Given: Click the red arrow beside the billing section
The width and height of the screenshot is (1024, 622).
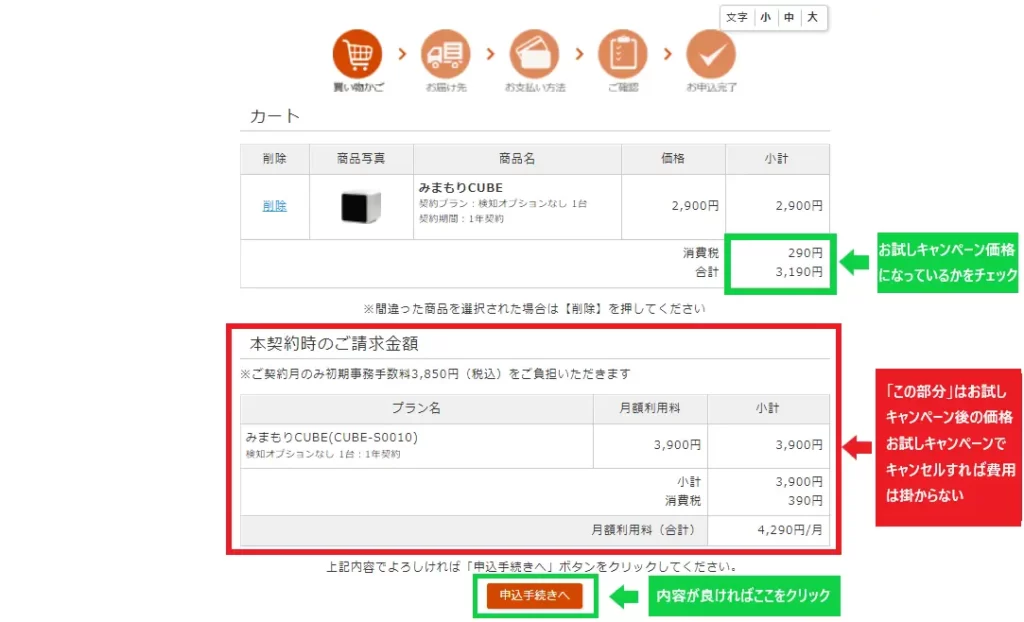Looking at the screenshot, I should point(857,447).
